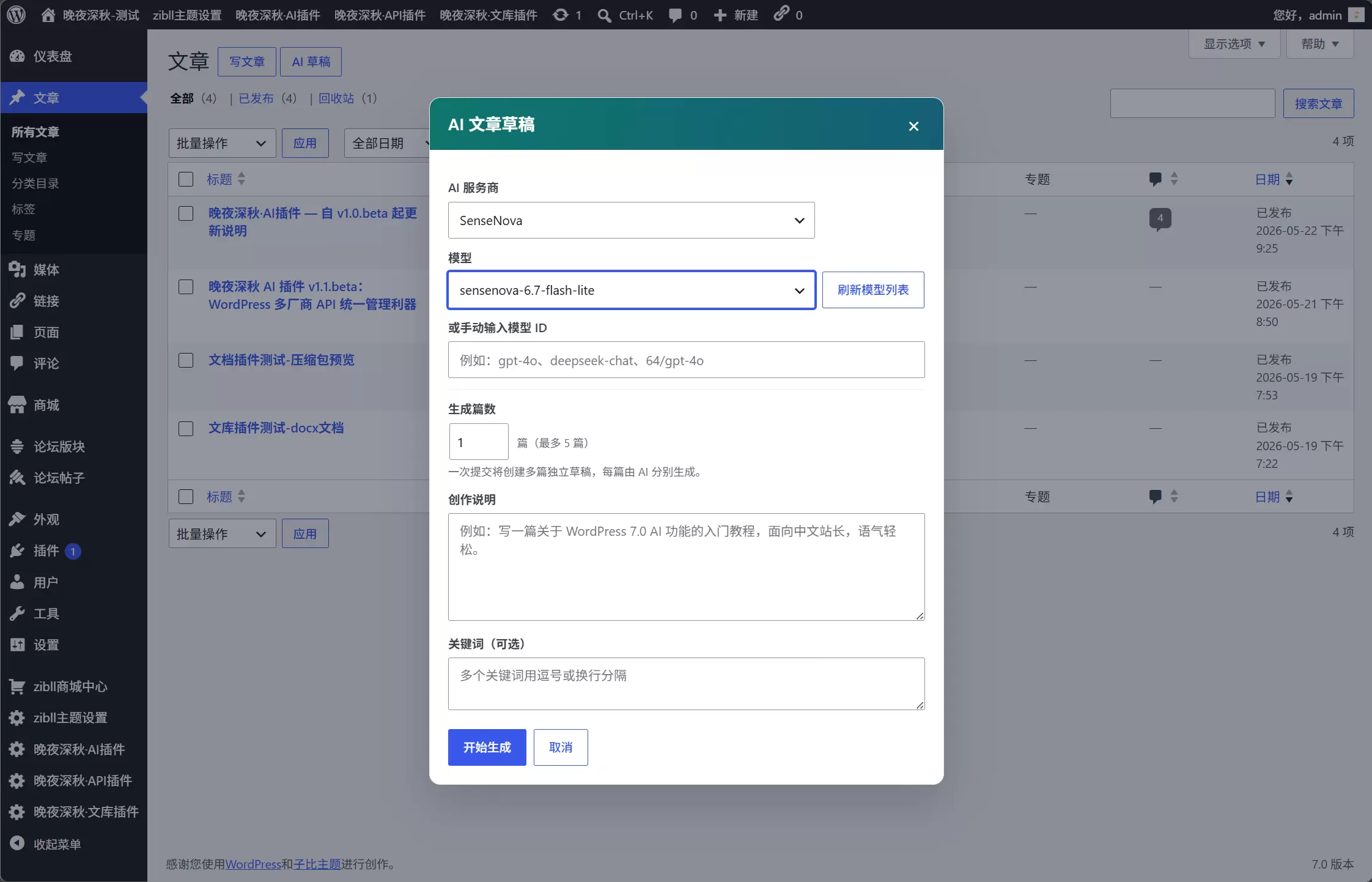Expand the 模型 sensenova-6.7-flash-lite dropdown

631,290
